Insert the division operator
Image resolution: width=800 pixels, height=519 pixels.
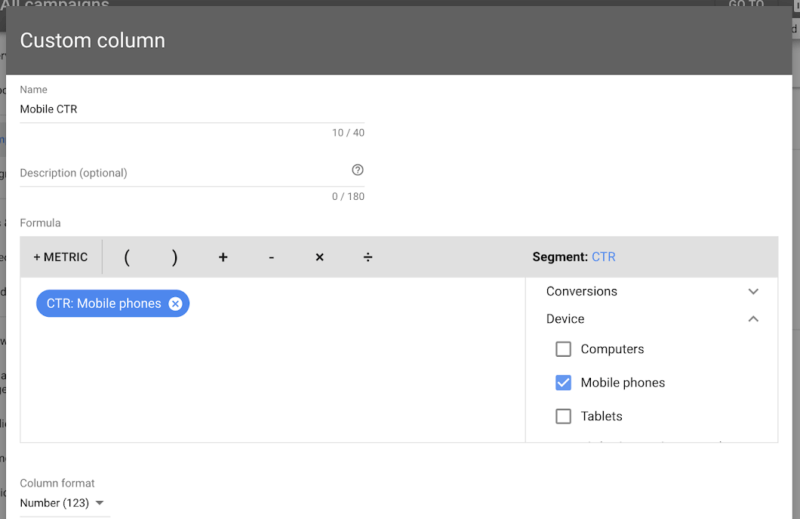(368, 257)
